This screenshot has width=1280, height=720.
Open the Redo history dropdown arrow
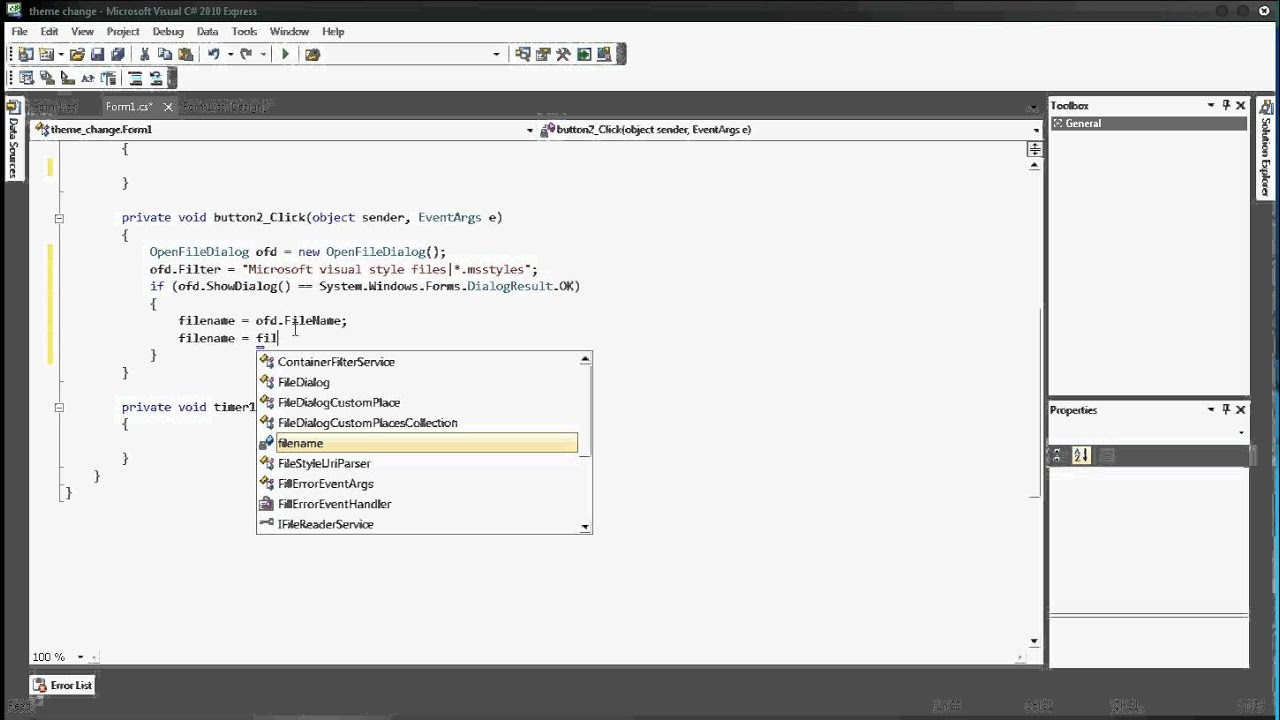coord(264,55)
